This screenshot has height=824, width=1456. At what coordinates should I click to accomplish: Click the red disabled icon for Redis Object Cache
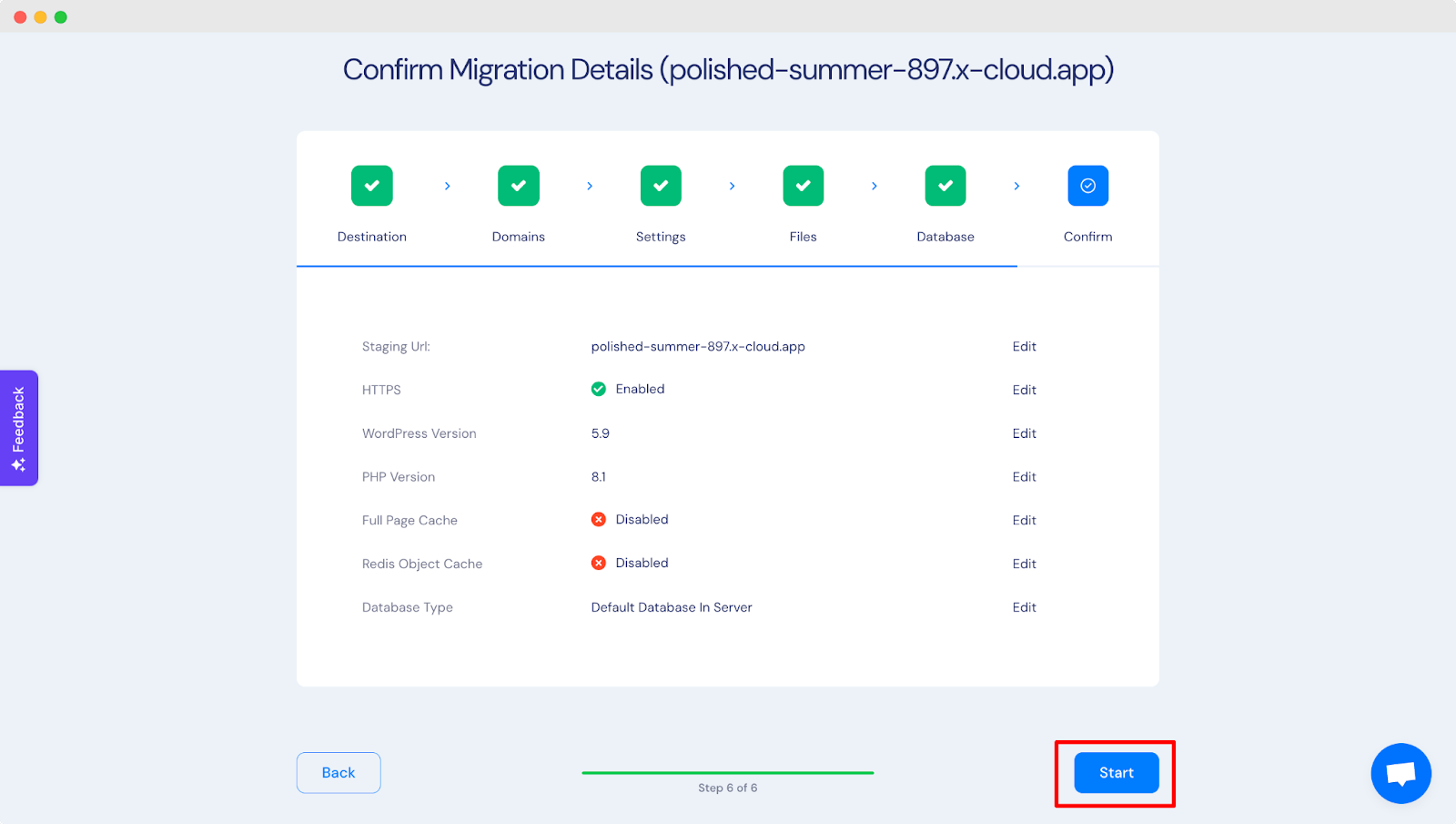(x=599, y=563)
